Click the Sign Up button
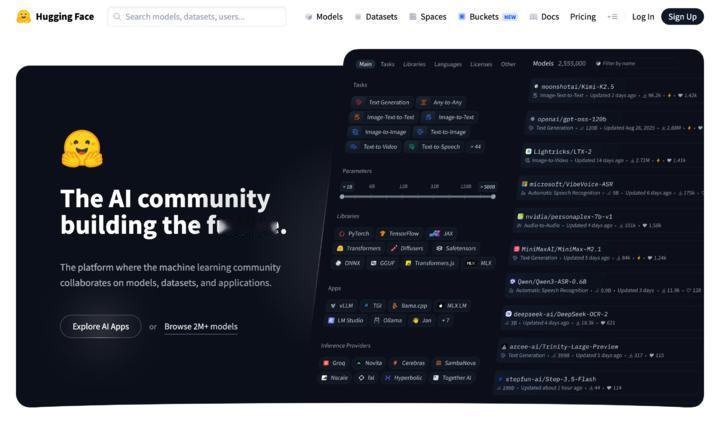 point(682,17)
